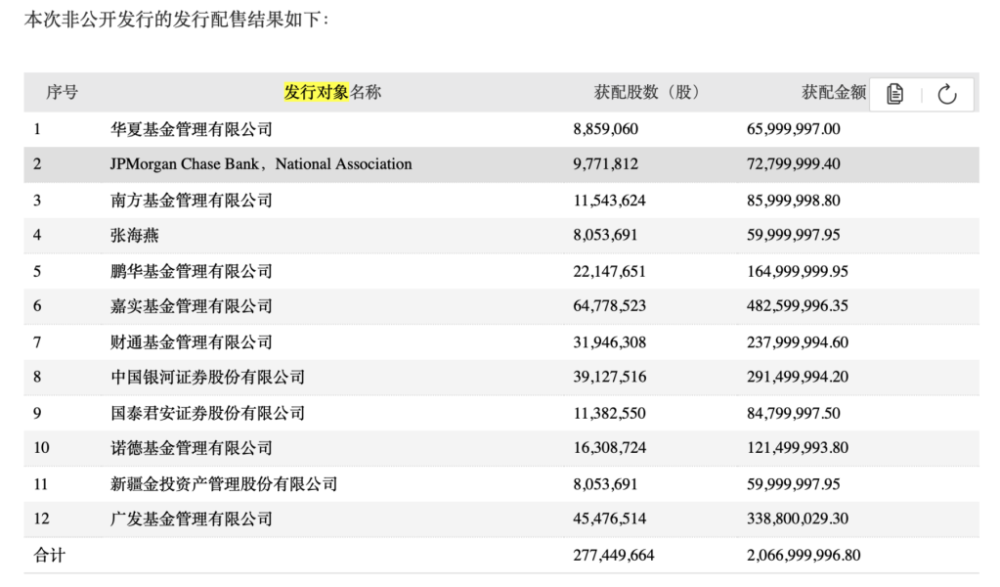Click 新疆金投资产管理股份有限公司 cell
The height and width of the screenshot is (587, 1000).
[x=224, y=484]
